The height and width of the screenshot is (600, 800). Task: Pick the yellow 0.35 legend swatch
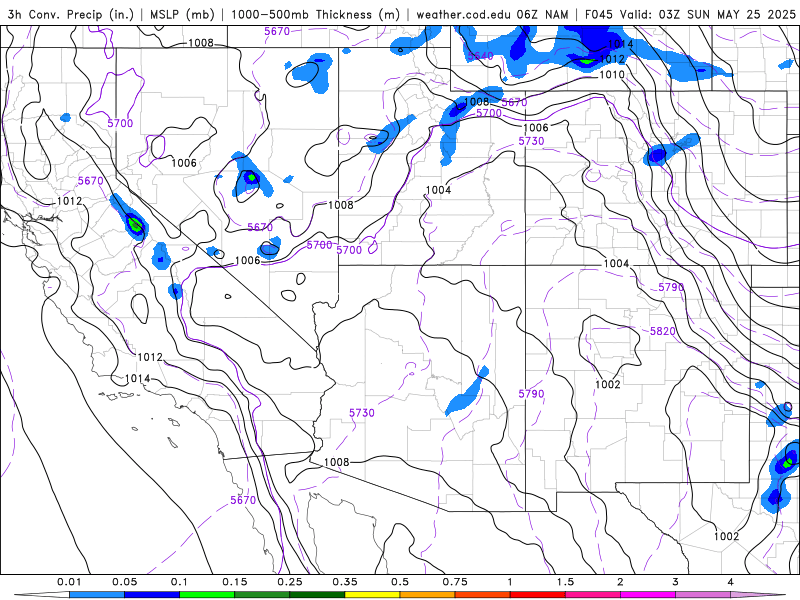click(372, 595)
